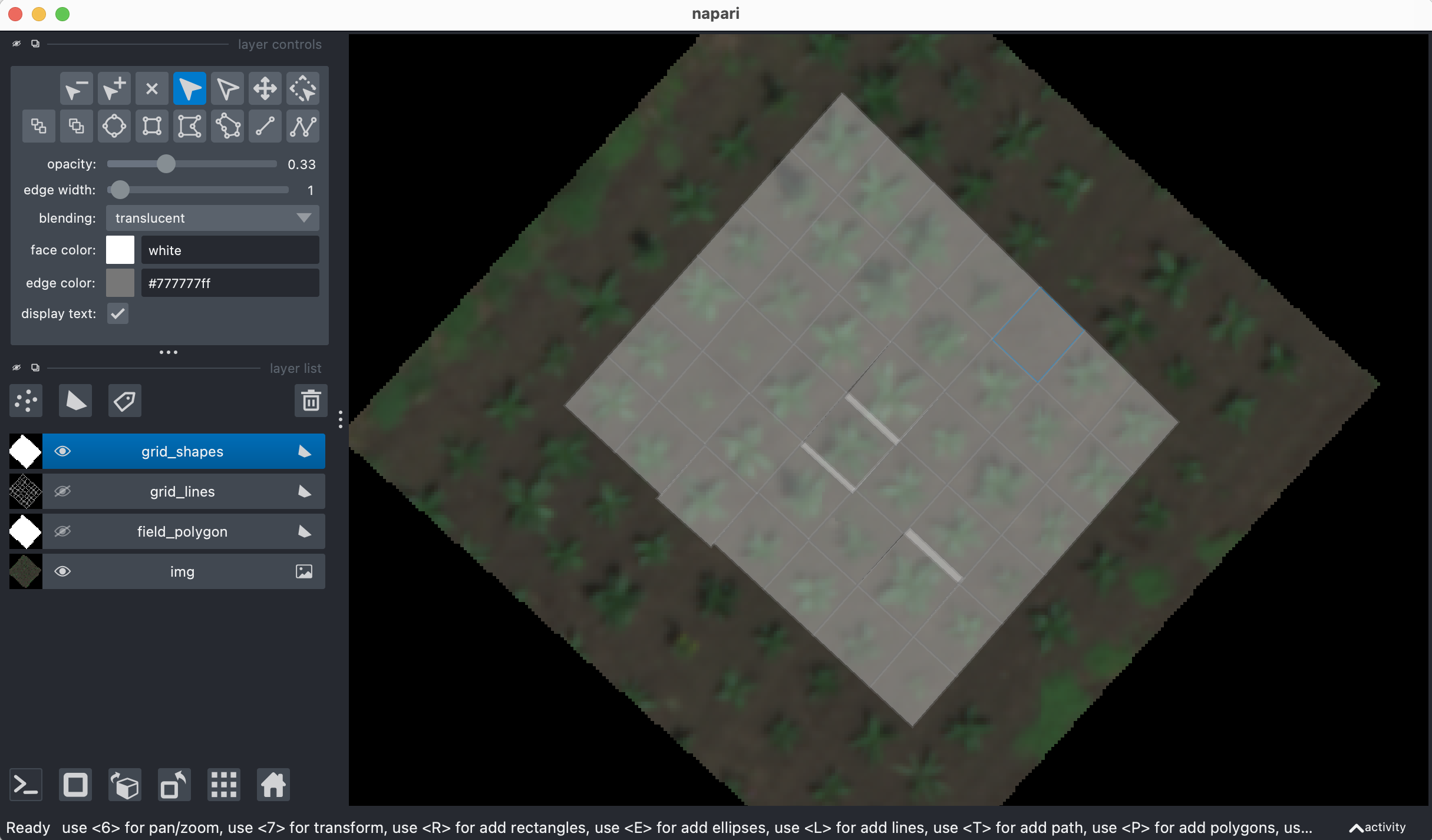Click the Ready status text
The height and width of the screenshot is (840, 1432).
(28, 827)
